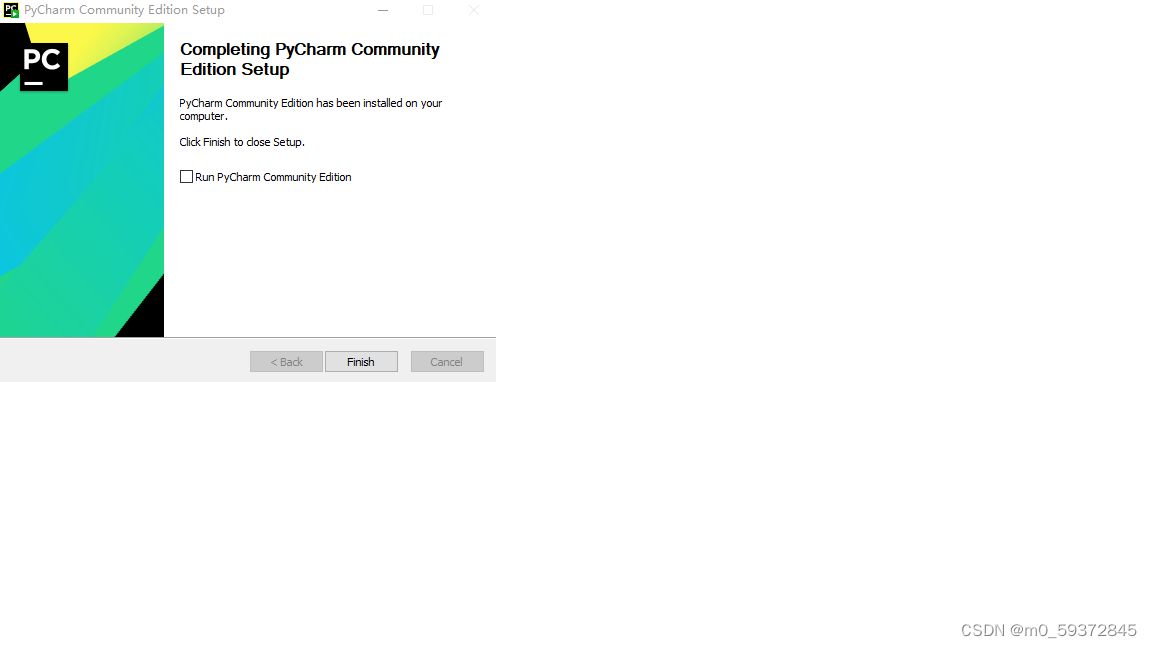This screenshot has width=1152, height=648.
Task: Minimize the PyCharm setup window
Action: 383,10
